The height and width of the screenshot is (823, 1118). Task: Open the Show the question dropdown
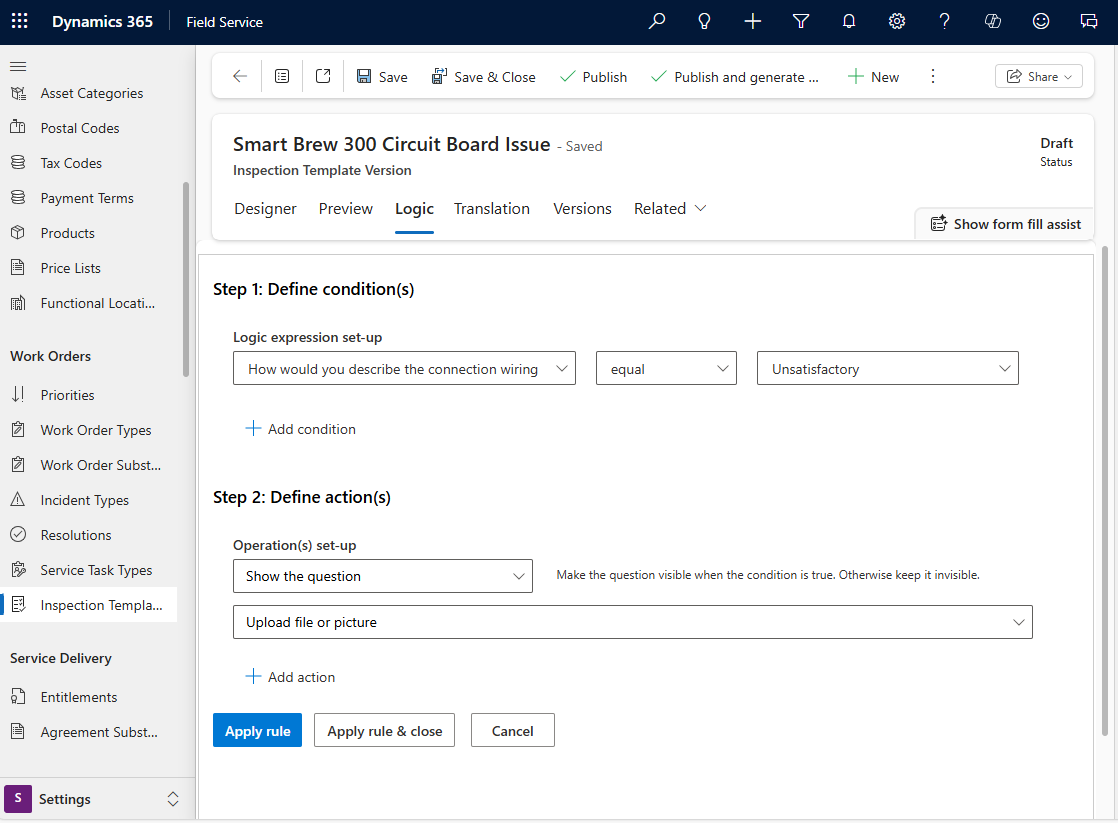click(x=383, y=576)
